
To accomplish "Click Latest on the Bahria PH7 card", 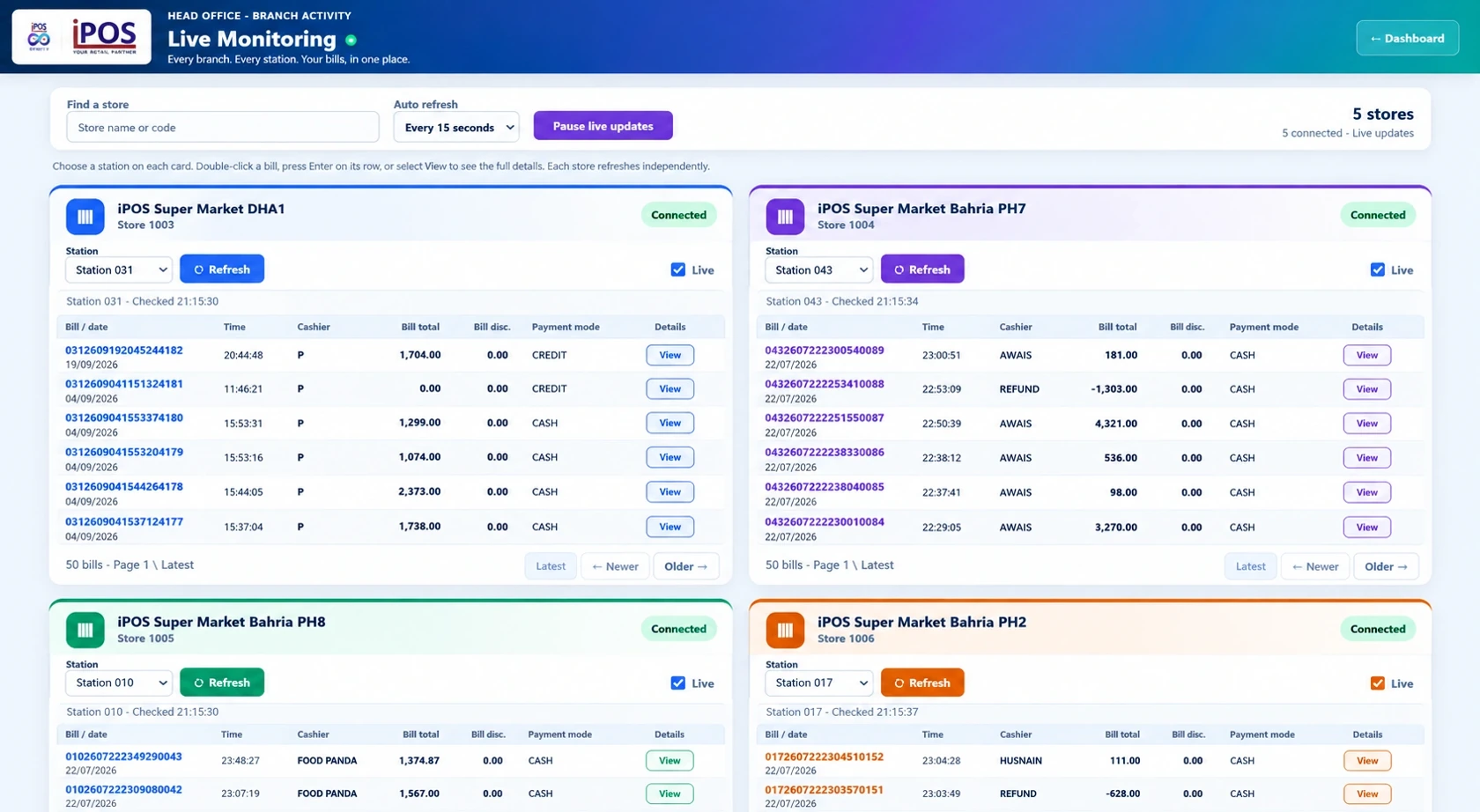I will 1250,566.
